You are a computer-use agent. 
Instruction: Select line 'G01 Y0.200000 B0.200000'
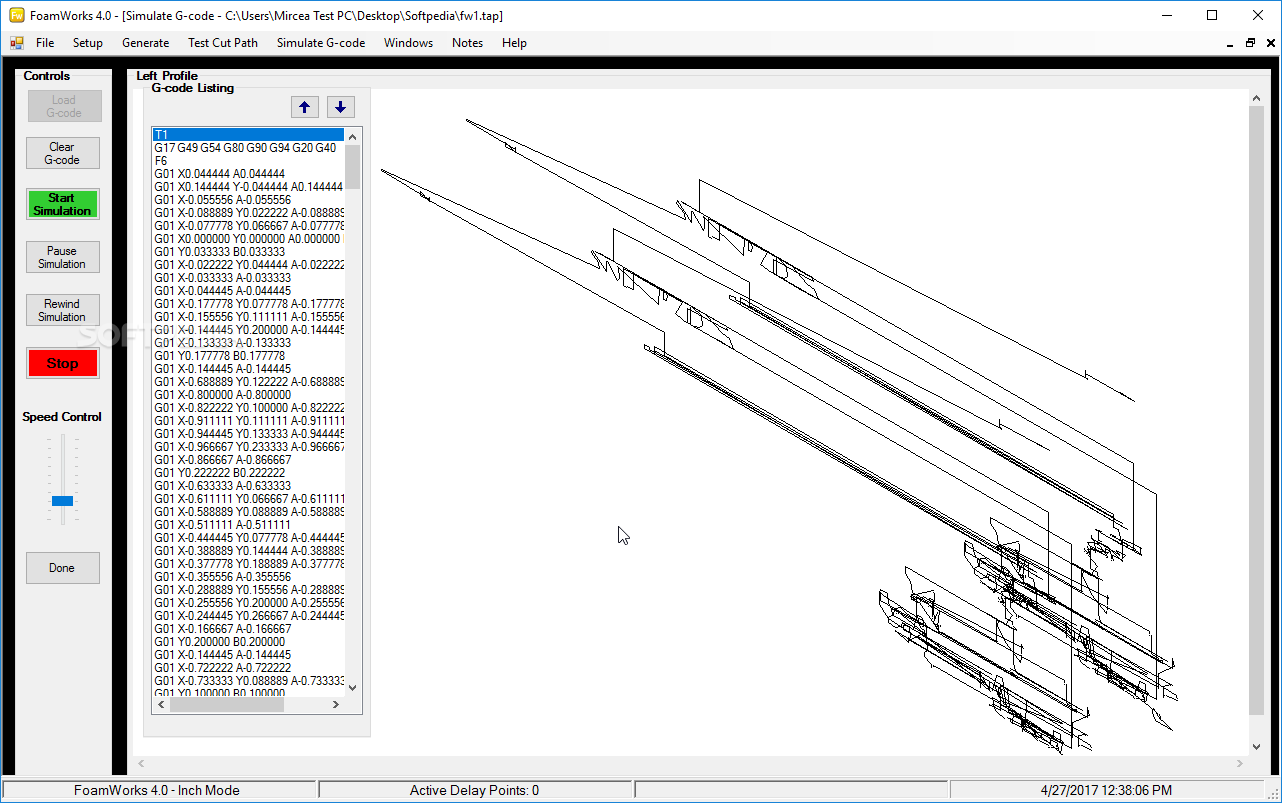pos(248,641)
